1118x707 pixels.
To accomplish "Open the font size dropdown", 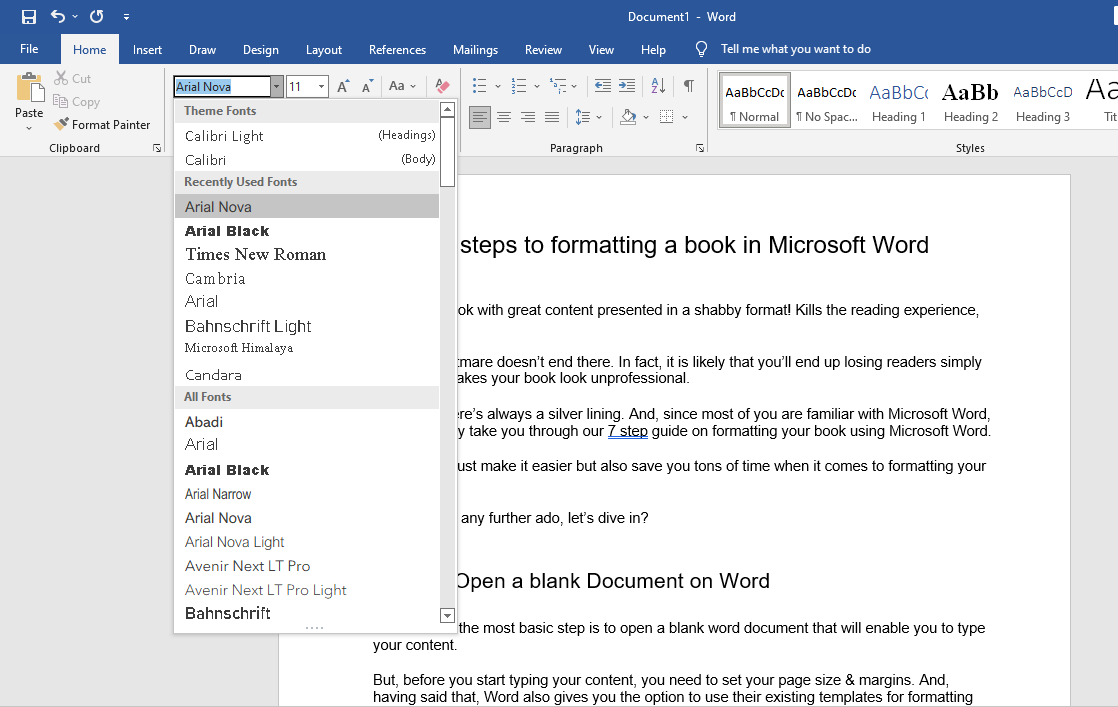I will tap(322, 87).
